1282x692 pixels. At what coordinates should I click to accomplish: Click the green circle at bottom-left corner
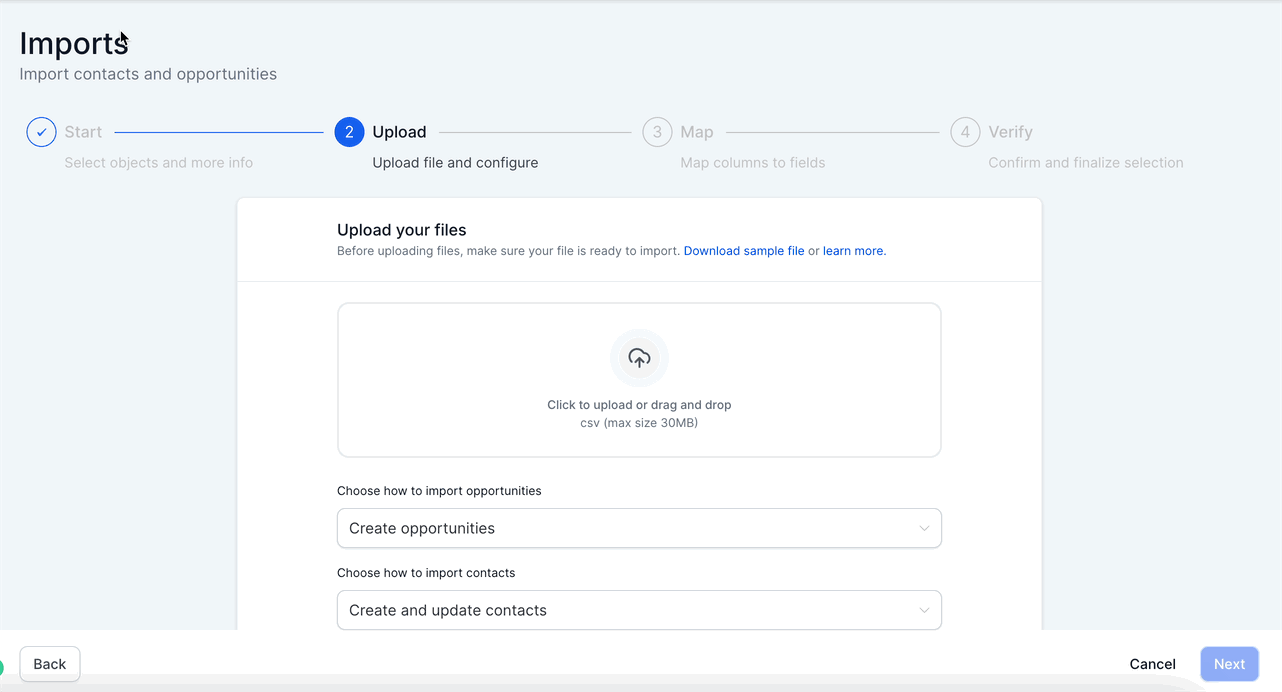click(2, 668)
